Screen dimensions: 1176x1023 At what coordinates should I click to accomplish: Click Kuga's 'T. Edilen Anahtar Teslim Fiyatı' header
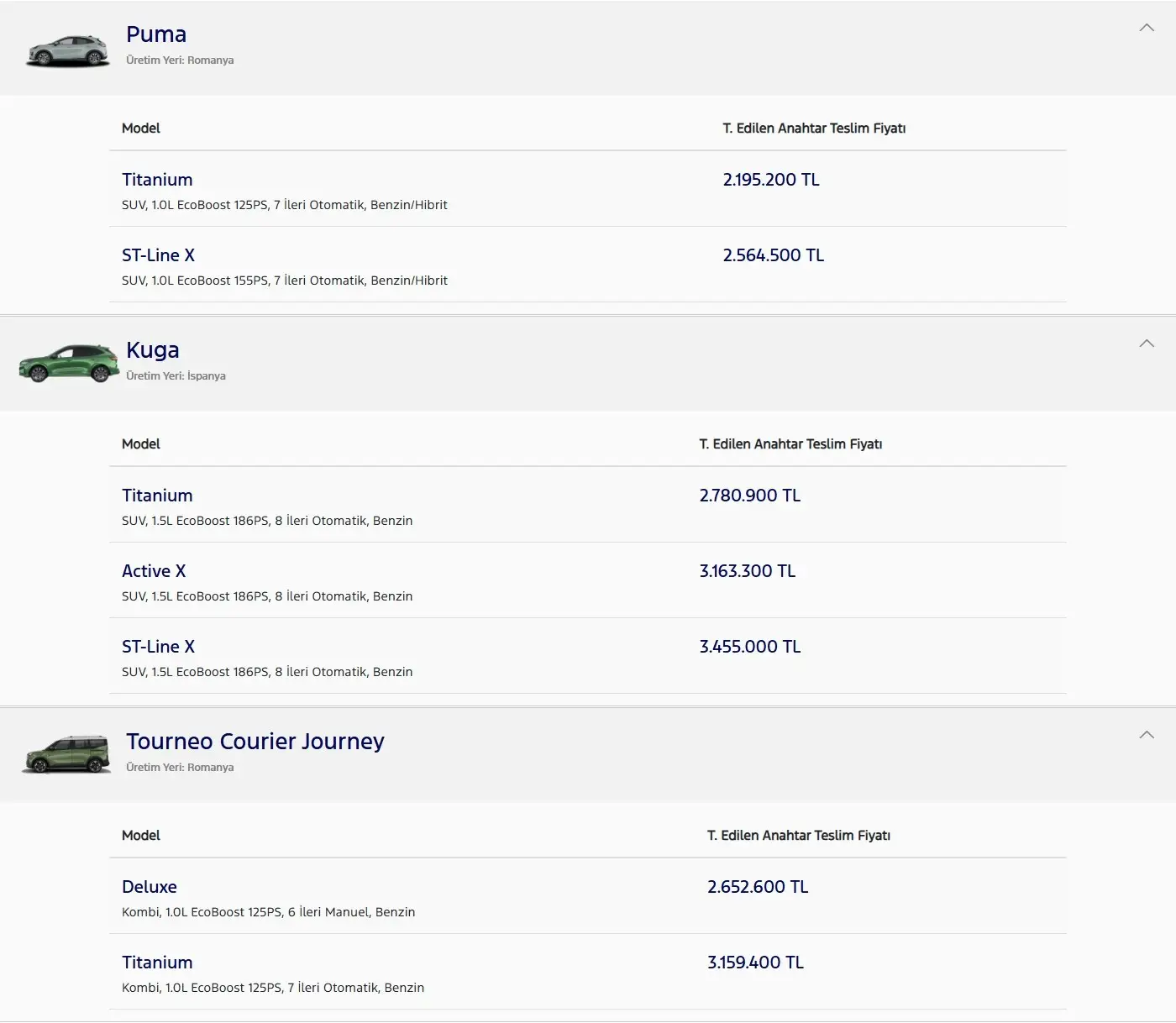791,444
